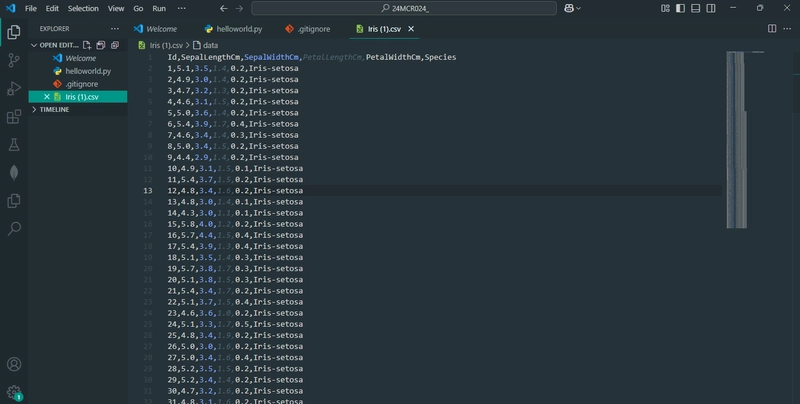Toggle the bottom panel layout button
Image resolution: width=800 pixels, height=404 pixels.
tap(695, 8)
